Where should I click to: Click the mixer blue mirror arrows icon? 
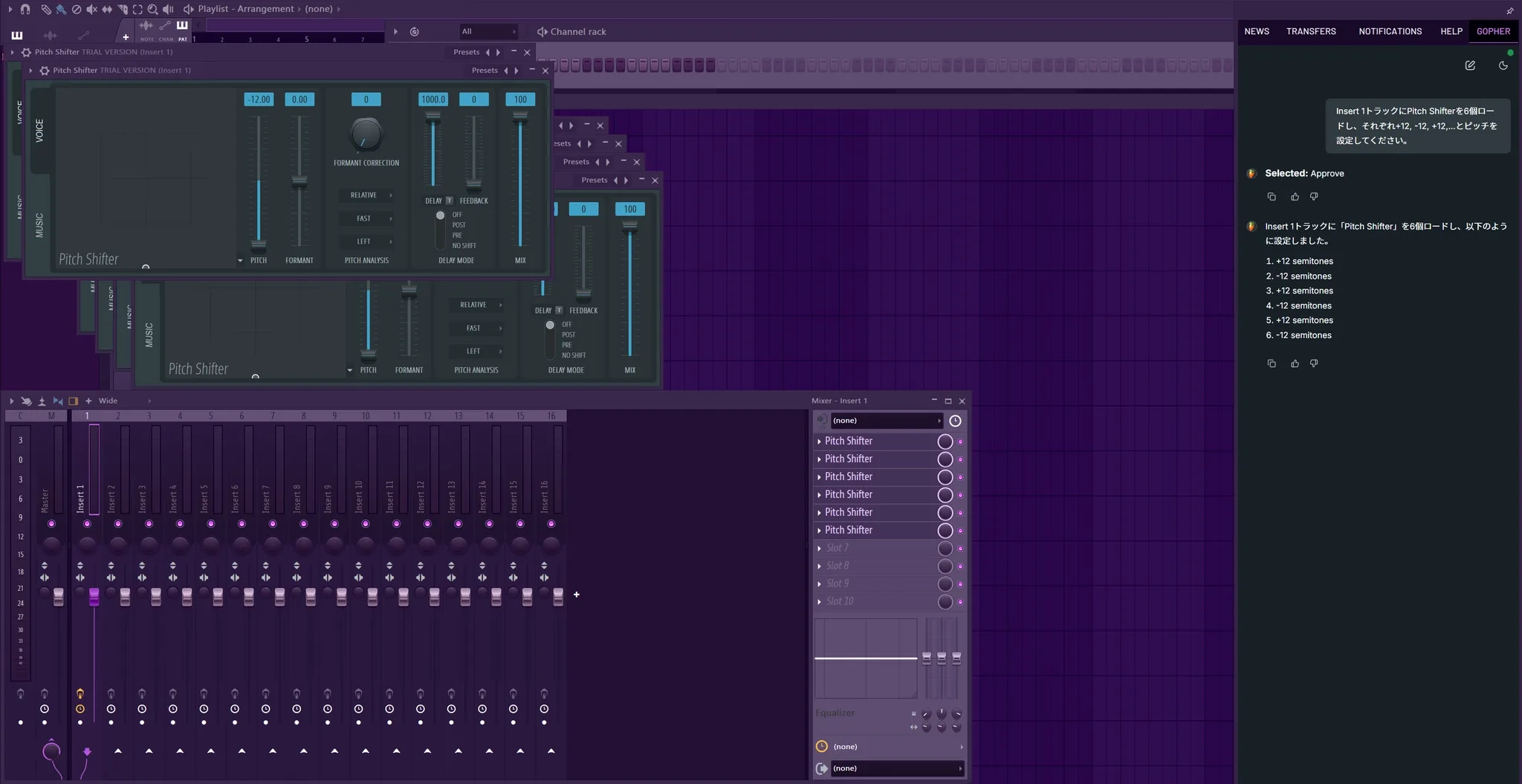tap(58, 401)
